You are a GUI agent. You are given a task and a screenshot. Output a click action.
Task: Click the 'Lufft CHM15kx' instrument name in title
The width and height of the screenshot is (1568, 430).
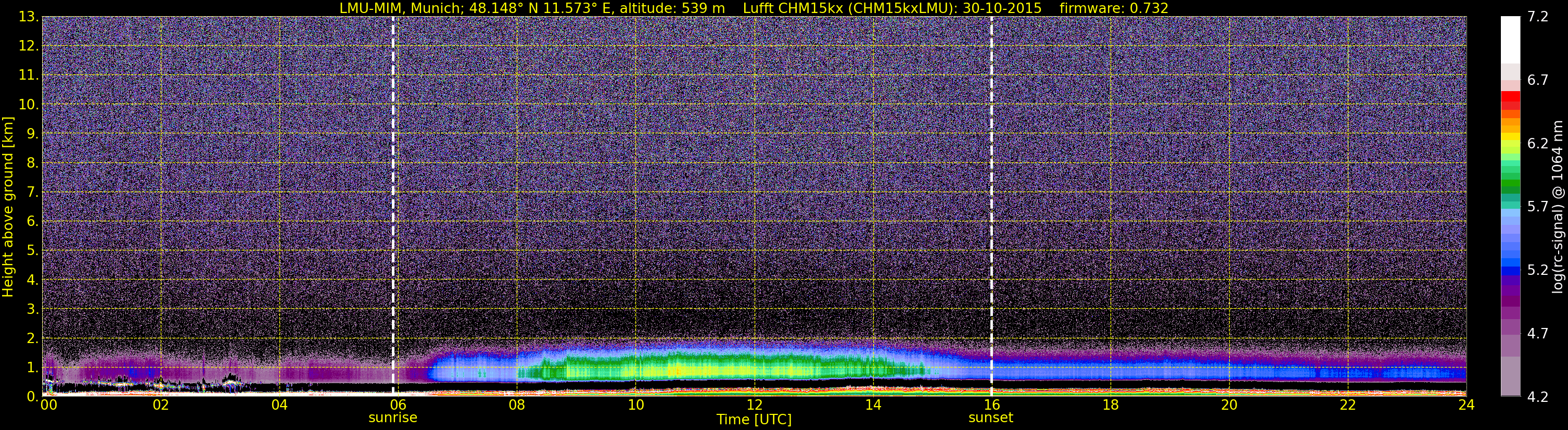point(793,8)
